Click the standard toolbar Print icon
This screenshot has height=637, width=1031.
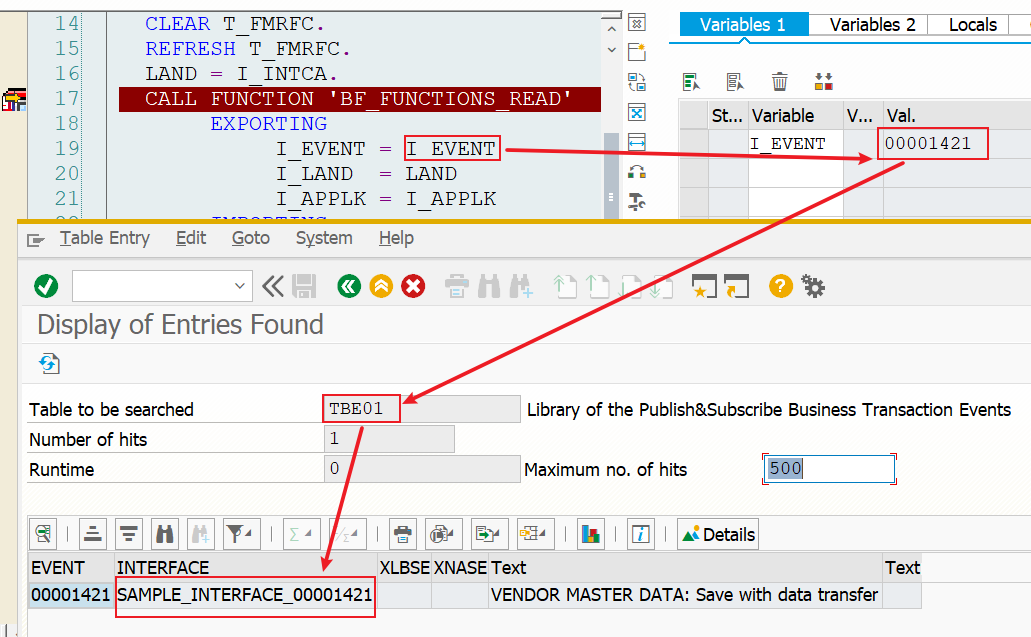point(457,286)
